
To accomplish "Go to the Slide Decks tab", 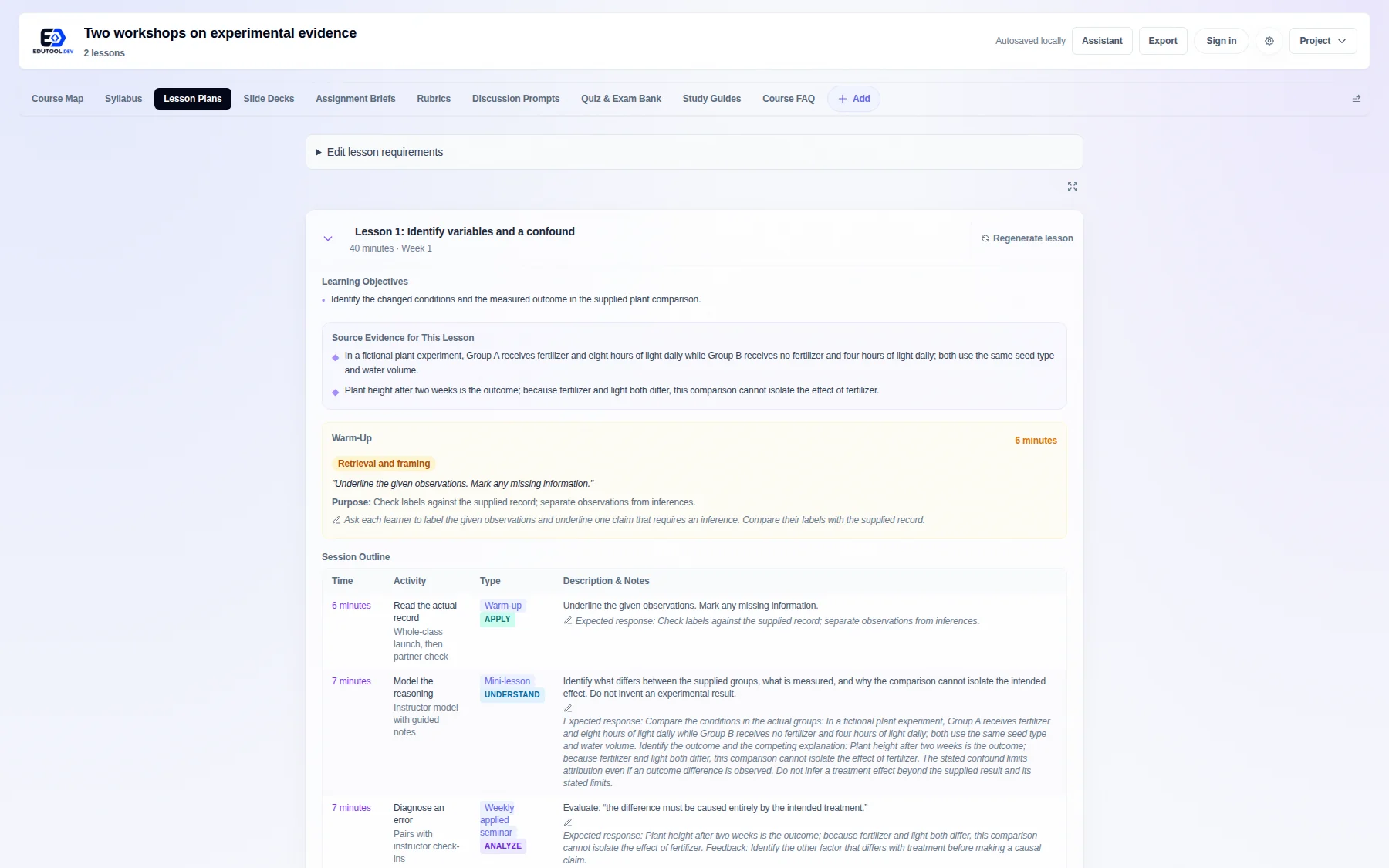I will coord(269,99).
